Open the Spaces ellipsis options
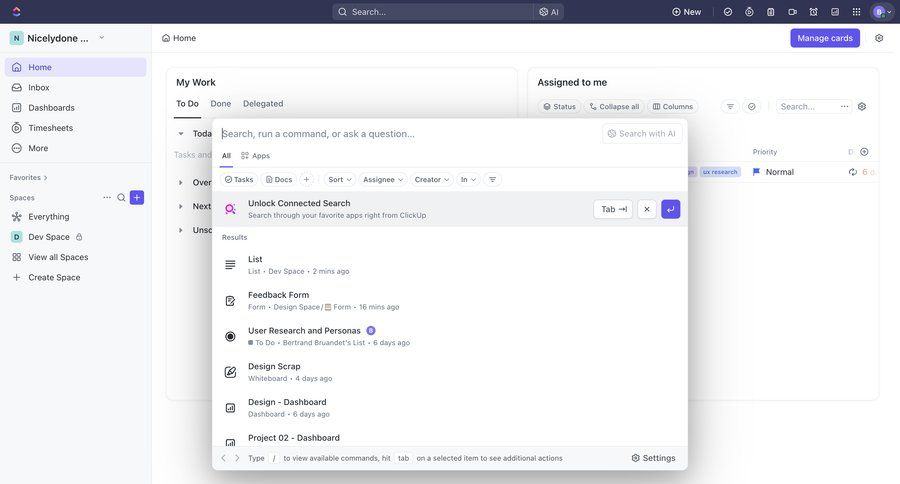900x484 pixels. click(x=107, y=198)
